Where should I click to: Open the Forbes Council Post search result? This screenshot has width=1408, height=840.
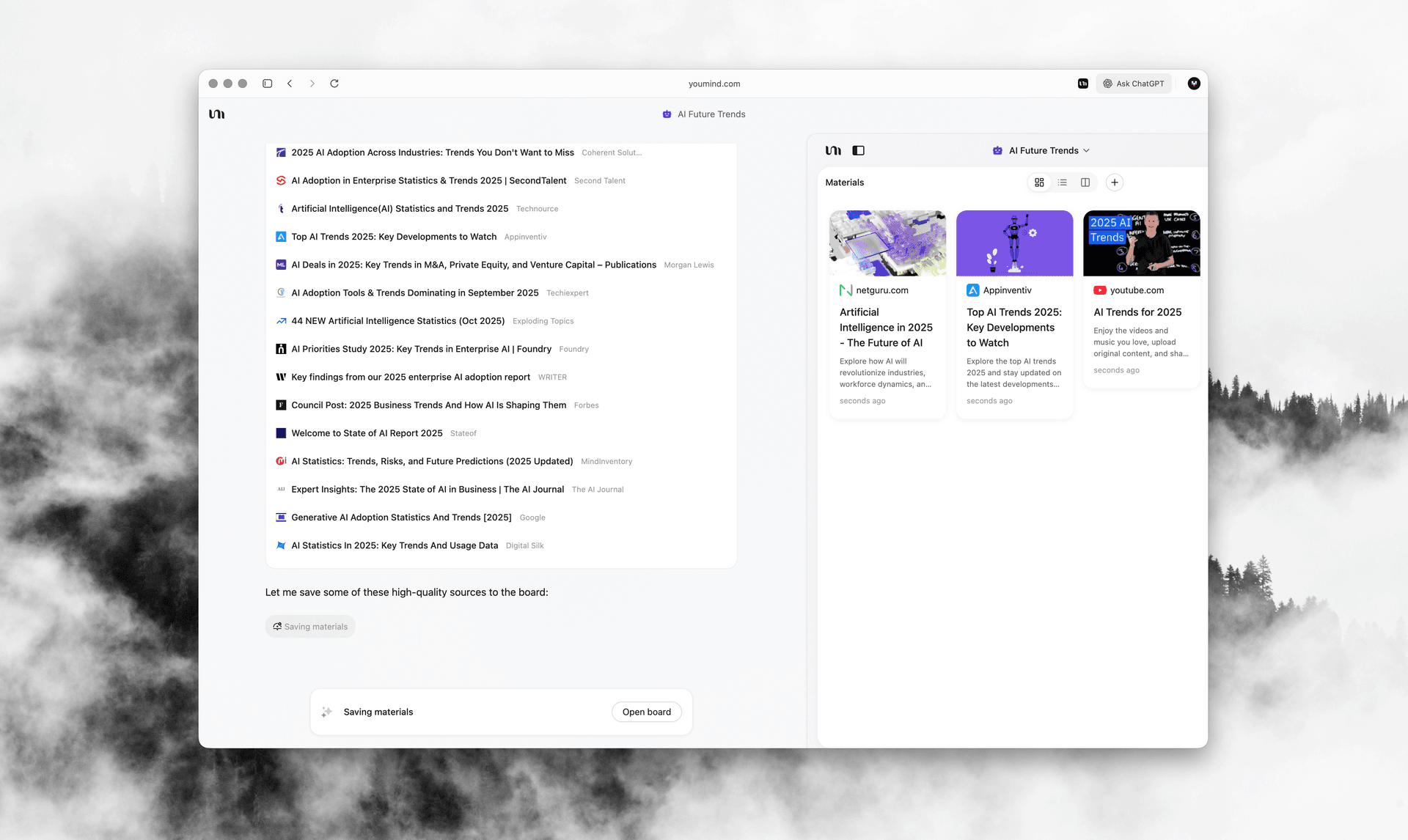coord(428,405)
